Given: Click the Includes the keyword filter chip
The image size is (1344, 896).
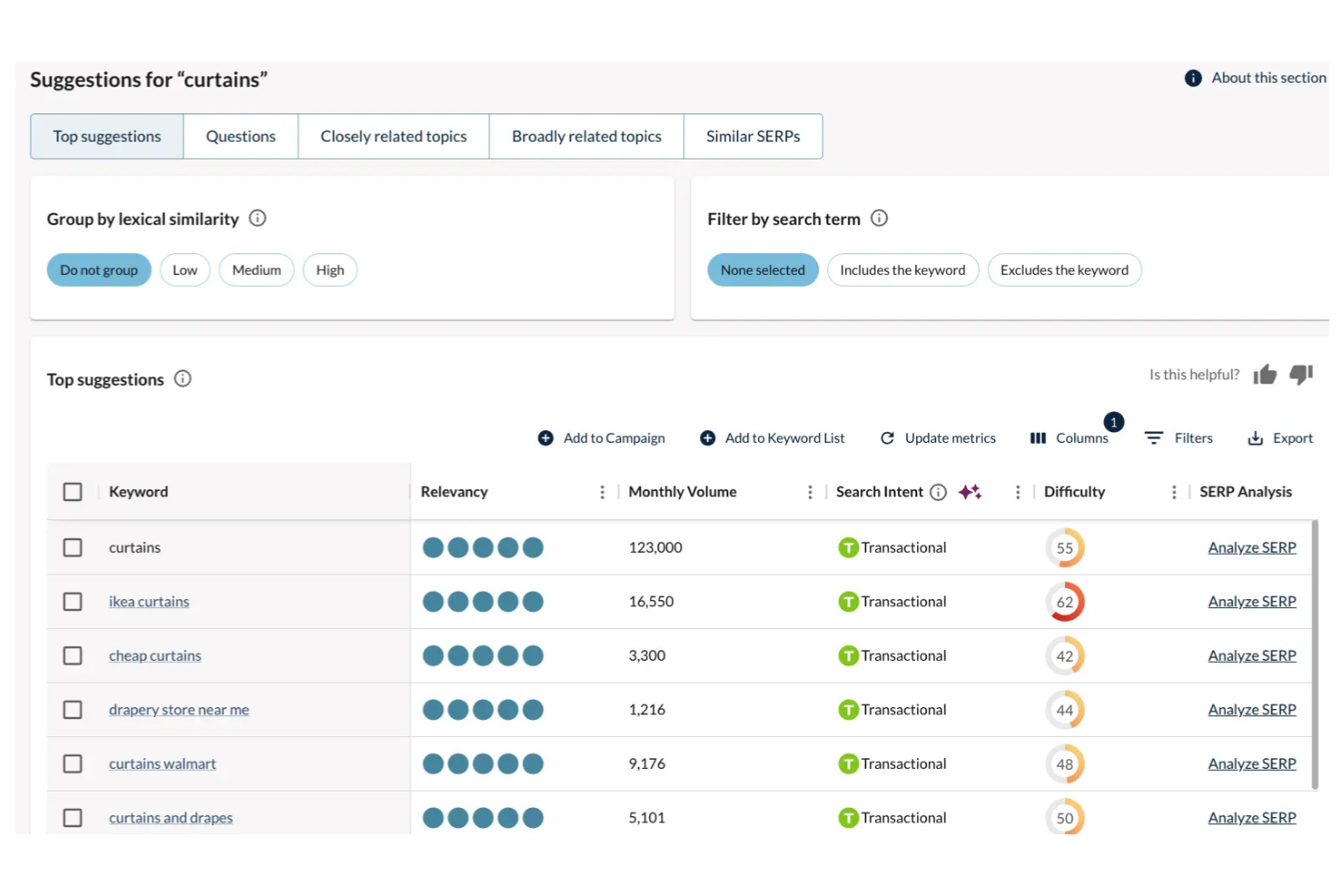Looking at the screenshot, I should 903,270.
